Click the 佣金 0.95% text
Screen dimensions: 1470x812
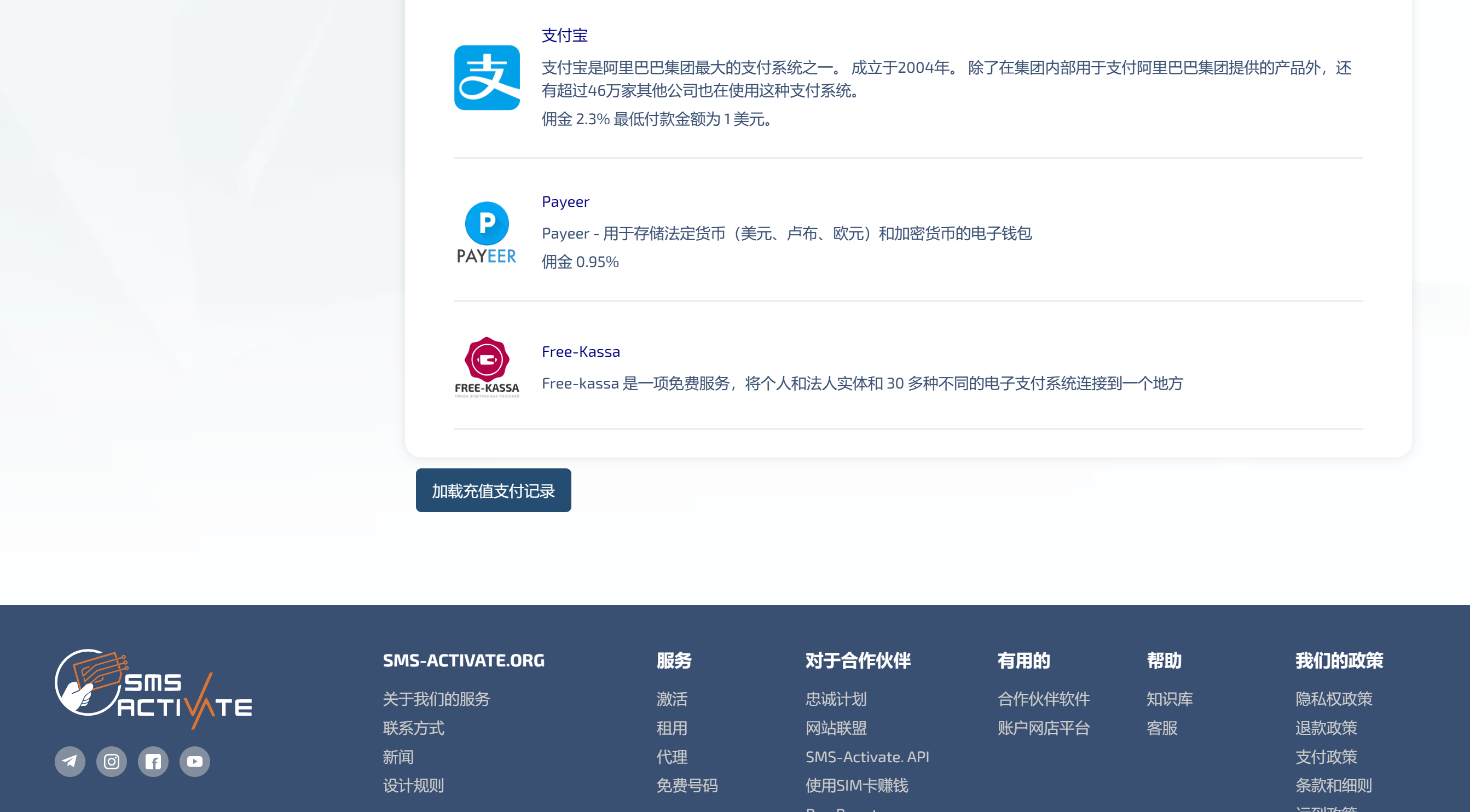tap(580, 262)
